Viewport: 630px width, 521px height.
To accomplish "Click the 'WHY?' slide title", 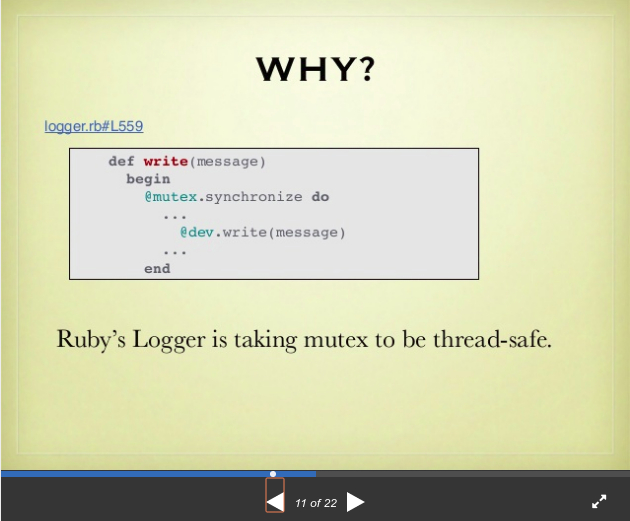I will [x=316, y=69].
